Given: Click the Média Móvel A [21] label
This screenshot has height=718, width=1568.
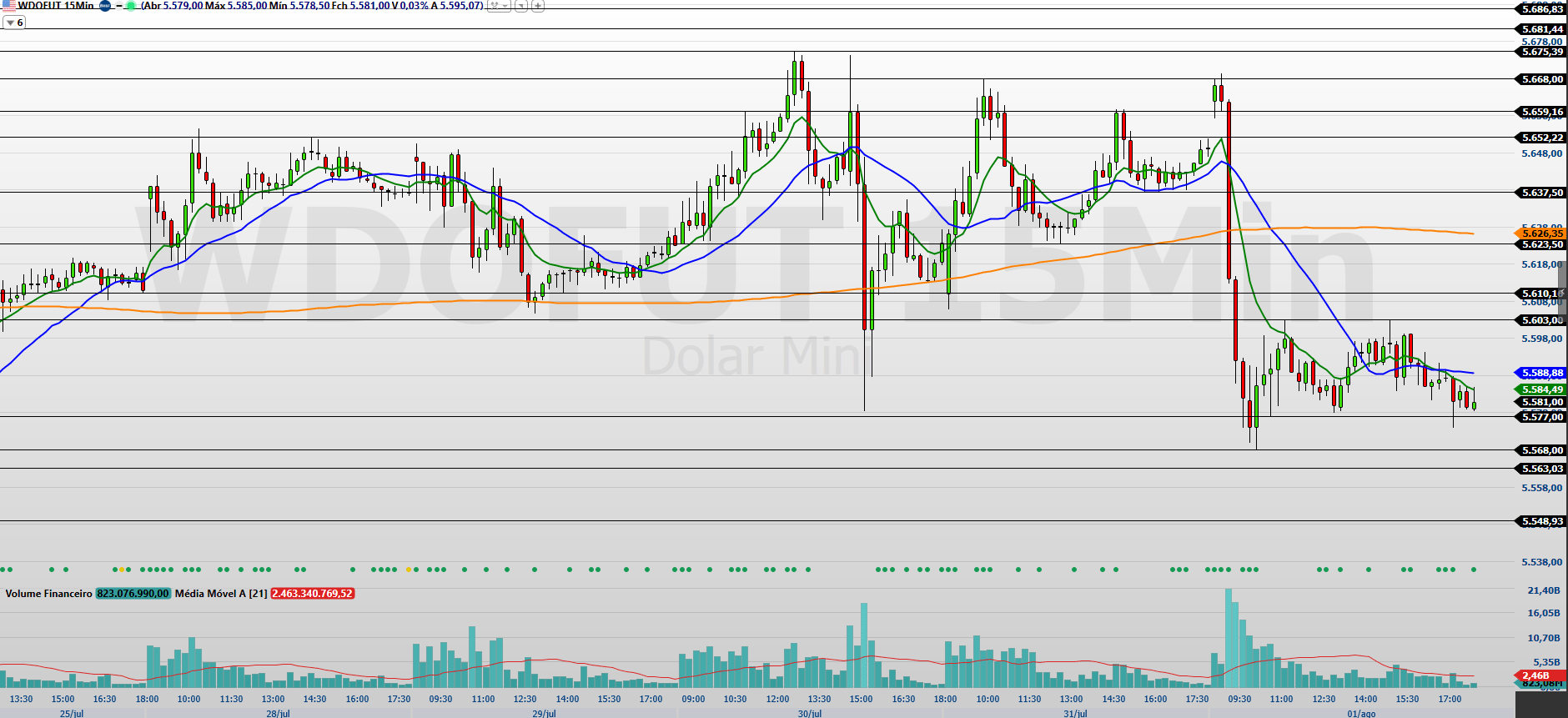Looking at the screenshot, I should point(221,594).
